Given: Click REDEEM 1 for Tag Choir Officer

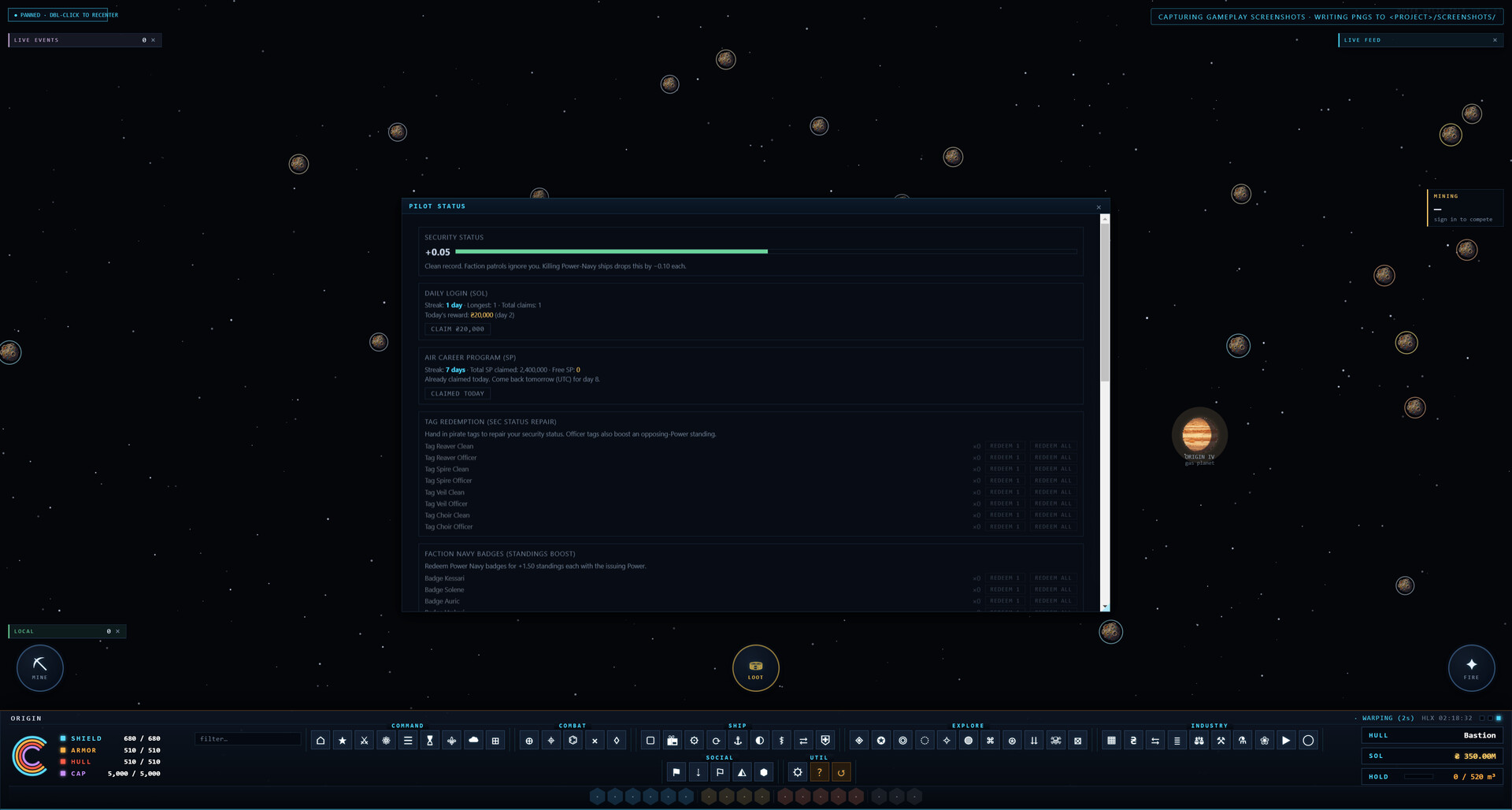Looking at the screenshot, I should click(x=1005, y=527).
